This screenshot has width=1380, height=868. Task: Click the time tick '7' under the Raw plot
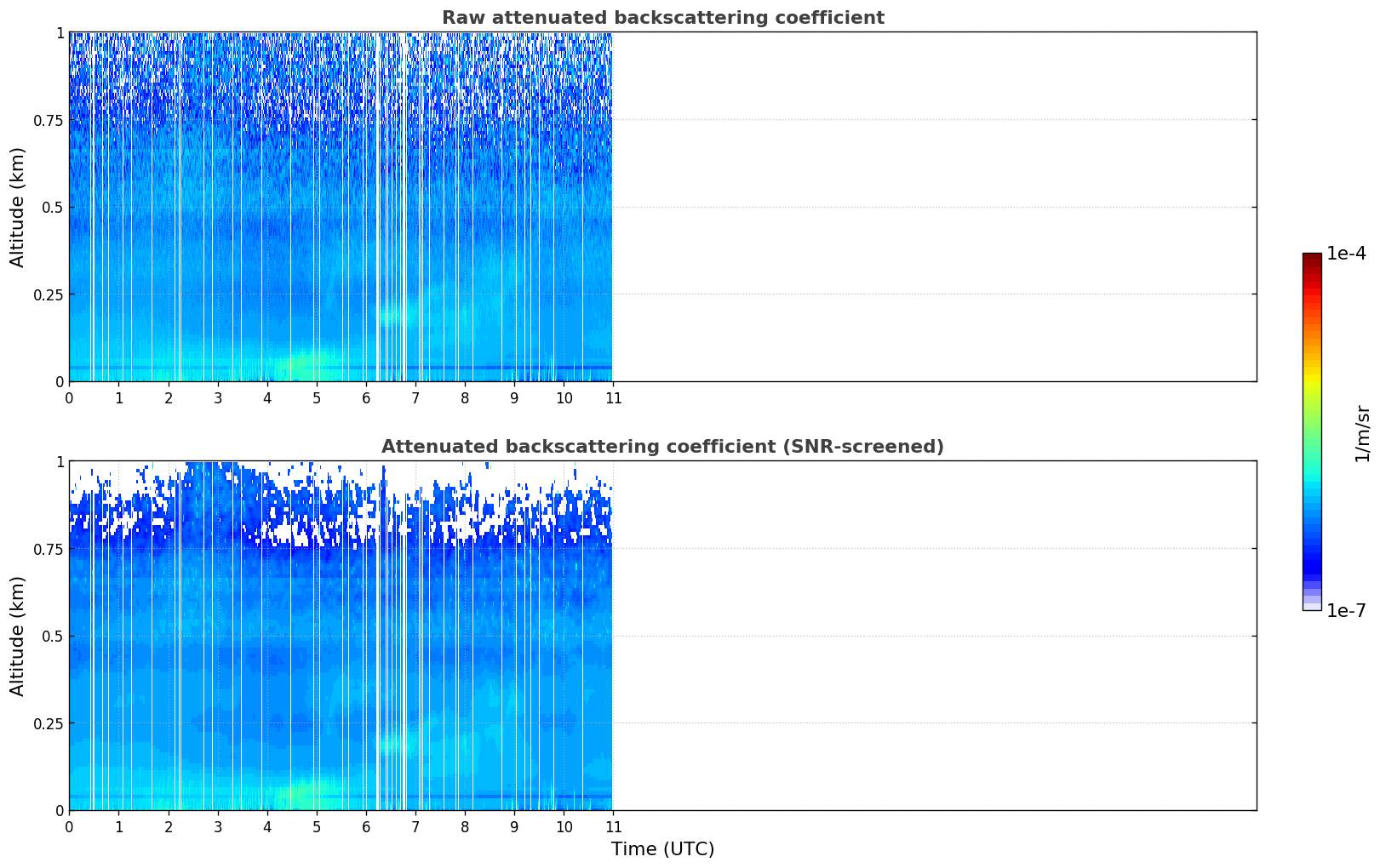point(415,397)
